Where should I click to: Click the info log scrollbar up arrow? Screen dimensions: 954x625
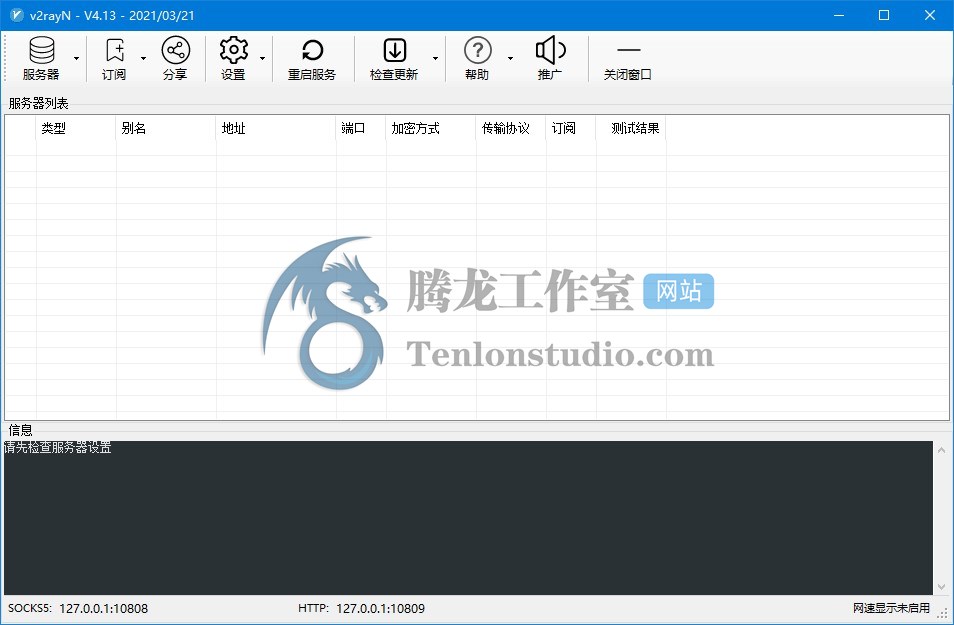(x=941, y=450)
